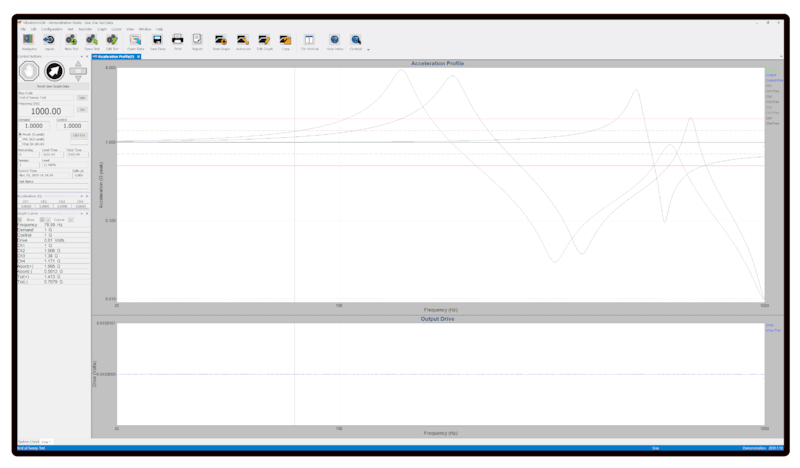Image resolution: width=800 pixels, height=468 pixels.
Task: Click the Test Name field
Action: [x=53, y=186]
